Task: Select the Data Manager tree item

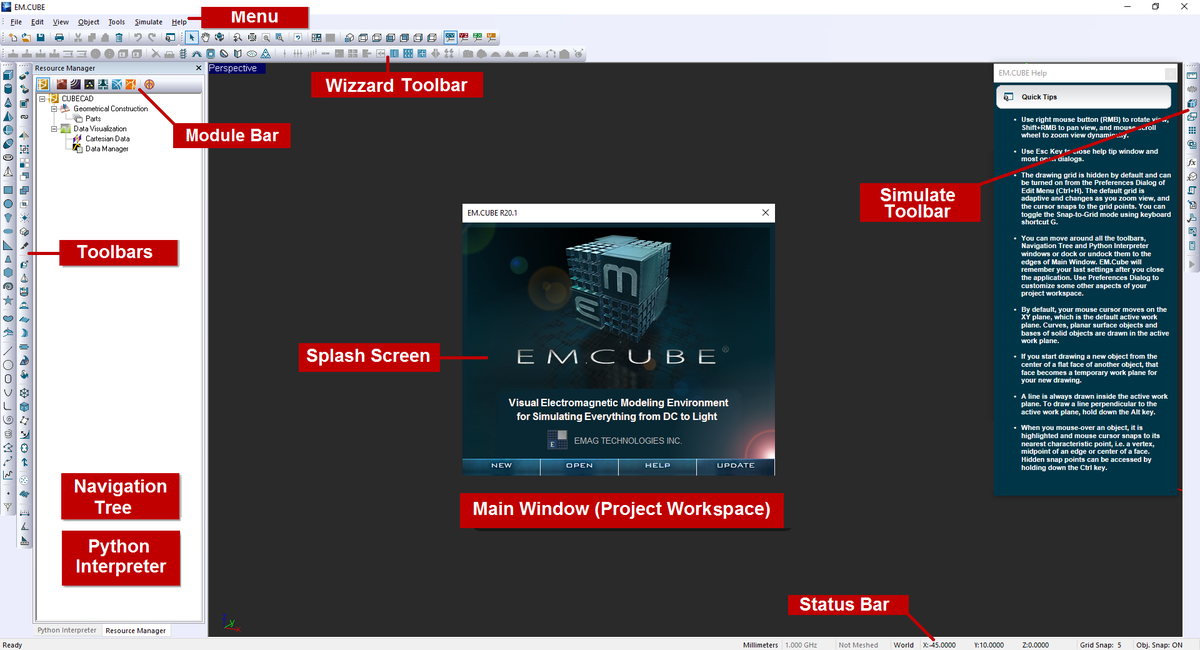Action: pyautogui.click(x=106, y=148)
